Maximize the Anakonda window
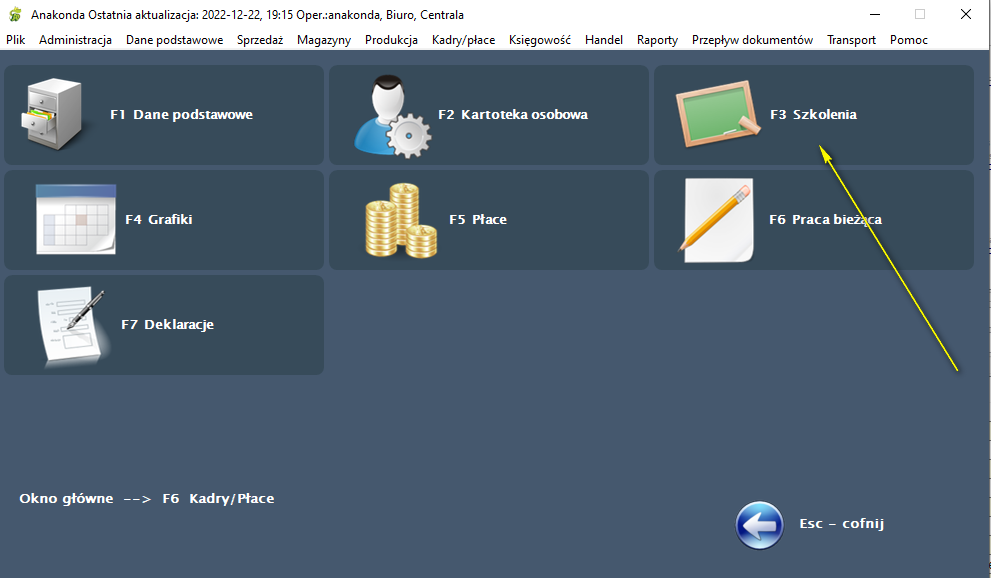 920,15
